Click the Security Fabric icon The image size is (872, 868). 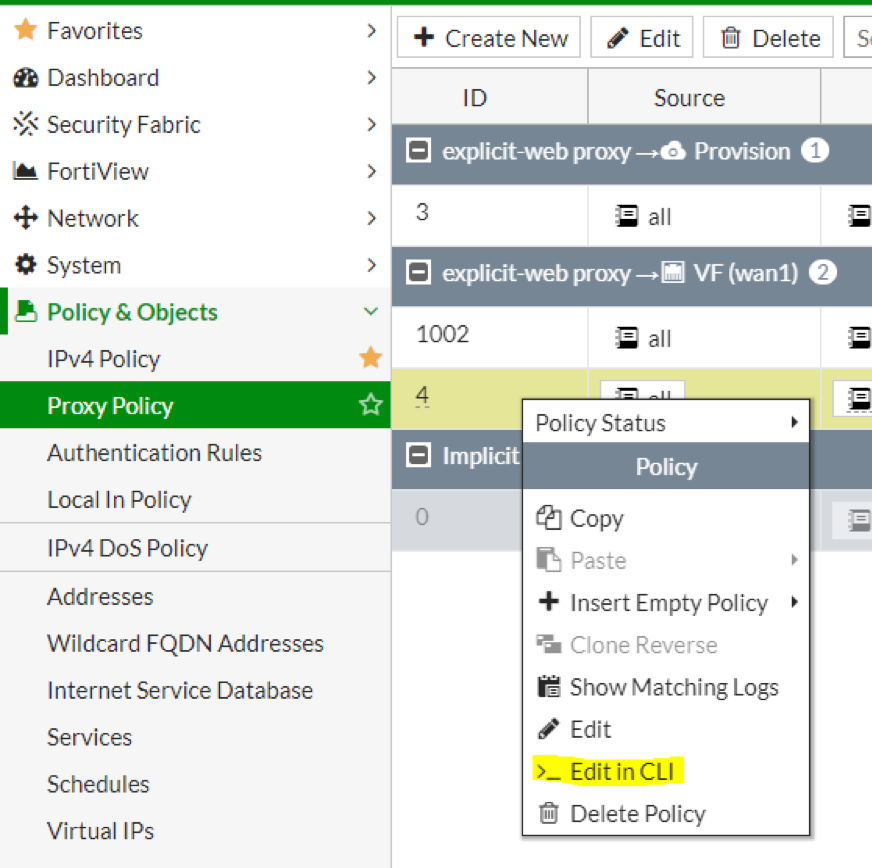coord(26,124)
